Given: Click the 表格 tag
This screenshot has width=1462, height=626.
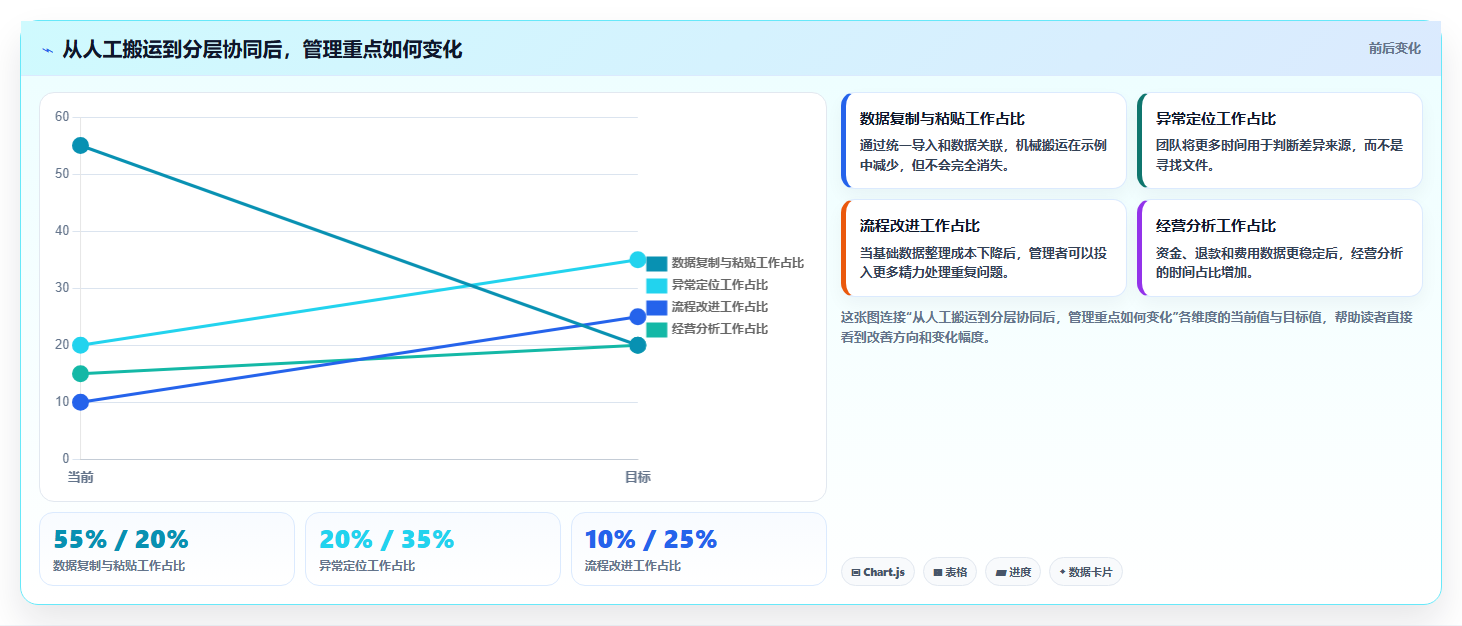Looking at the screenshot, I should [950, 572].
